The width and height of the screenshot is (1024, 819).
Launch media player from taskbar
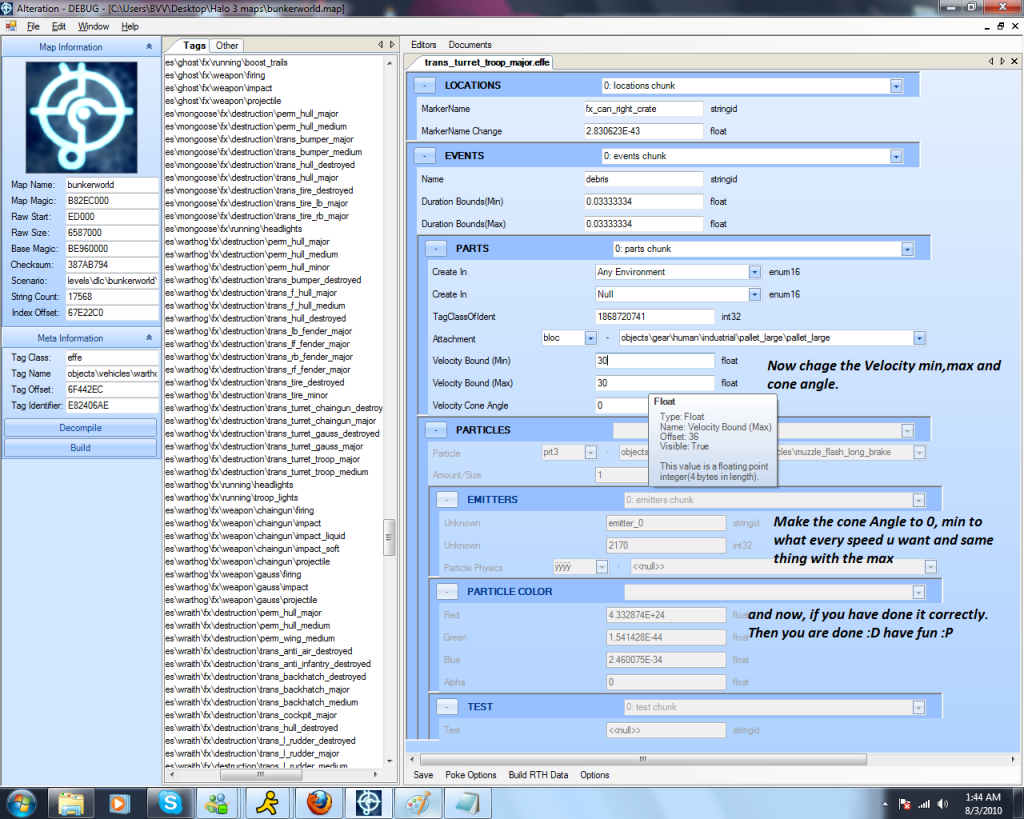119,803
